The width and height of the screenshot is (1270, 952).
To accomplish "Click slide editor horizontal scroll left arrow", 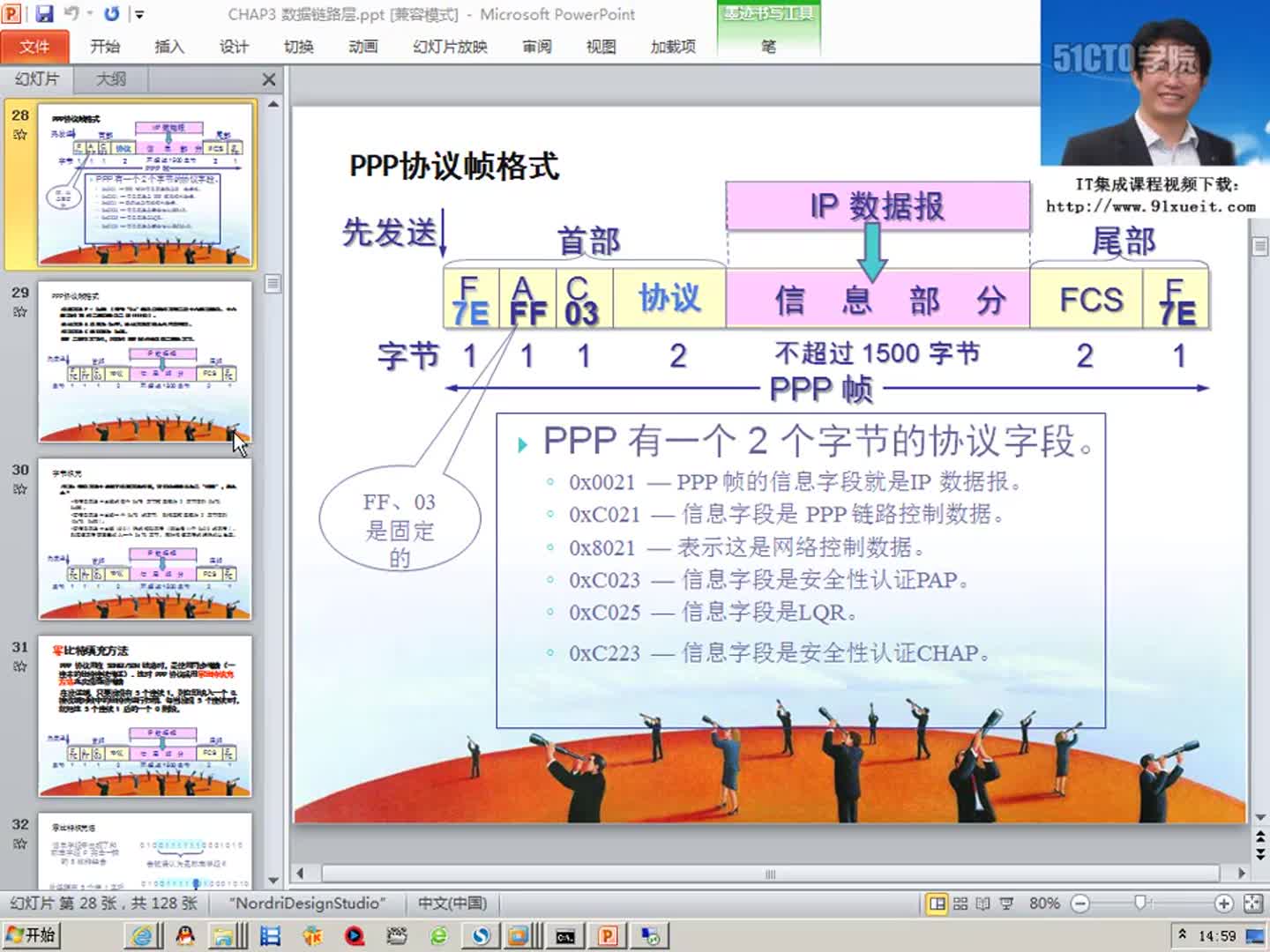I will pyautogui.click(x=301, y=874).
